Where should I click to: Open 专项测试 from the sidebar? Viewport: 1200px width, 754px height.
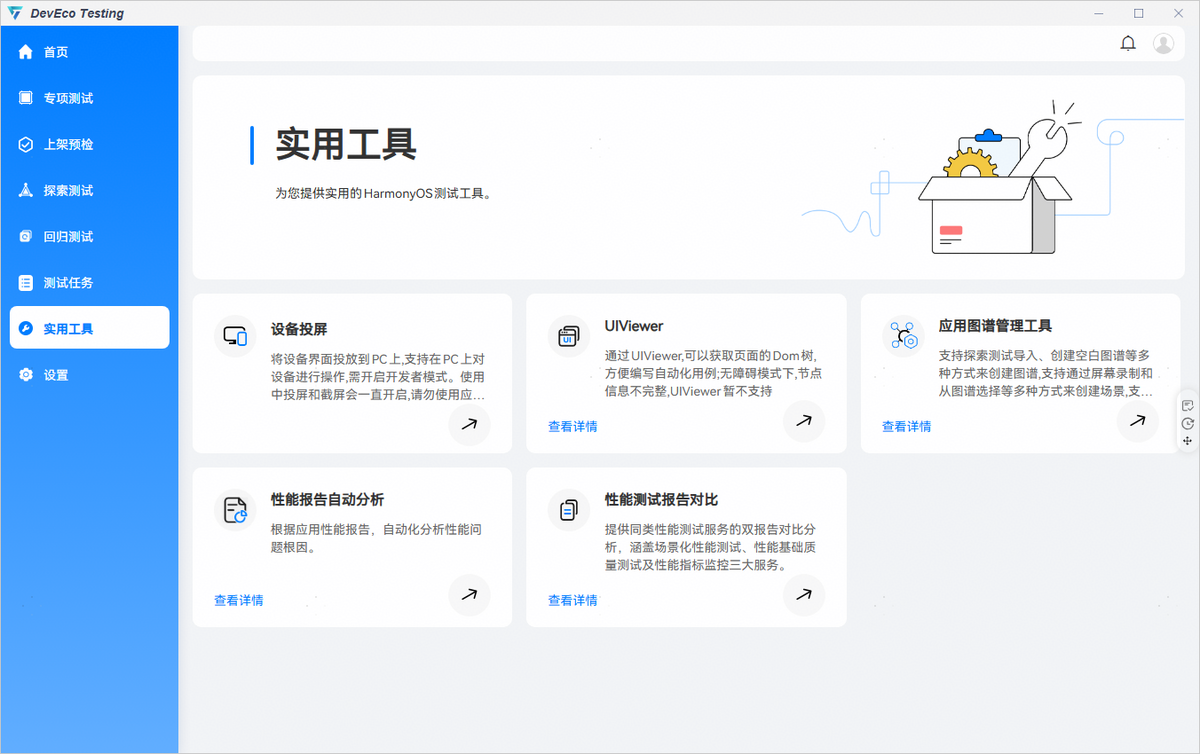[x=68, y=98]
